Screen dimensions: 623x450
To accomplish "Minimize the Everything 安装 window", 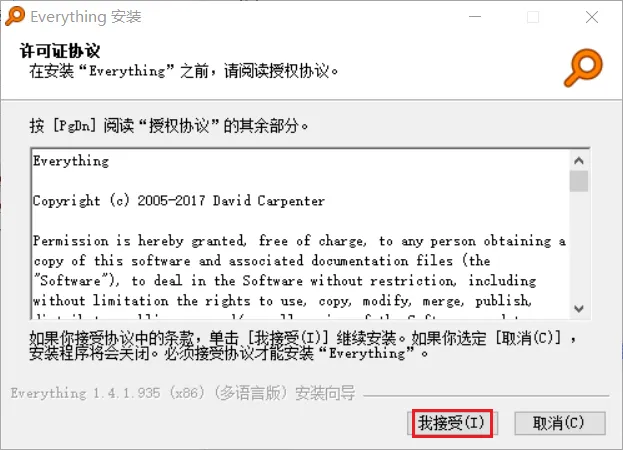I will click(475, 17).
